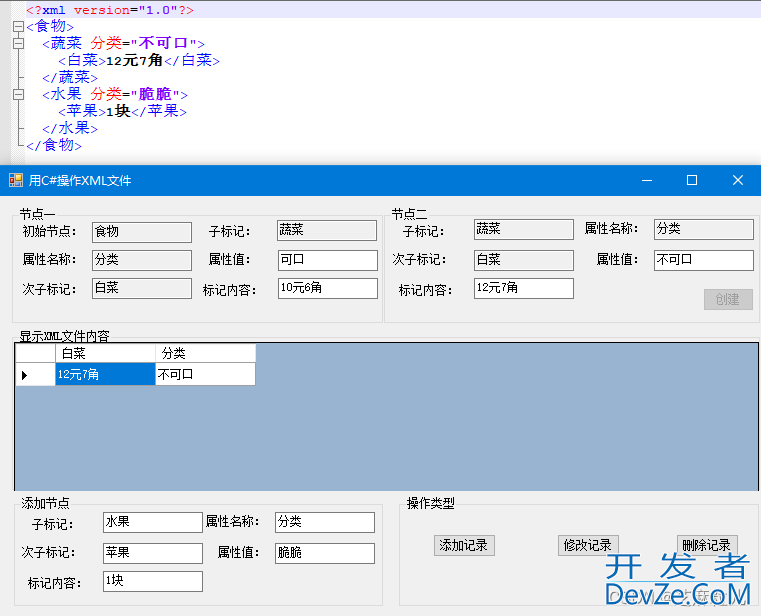This screenshot has width=761, height=616.
Task: Click the 修改记录 button
Action: pos(588,546)
